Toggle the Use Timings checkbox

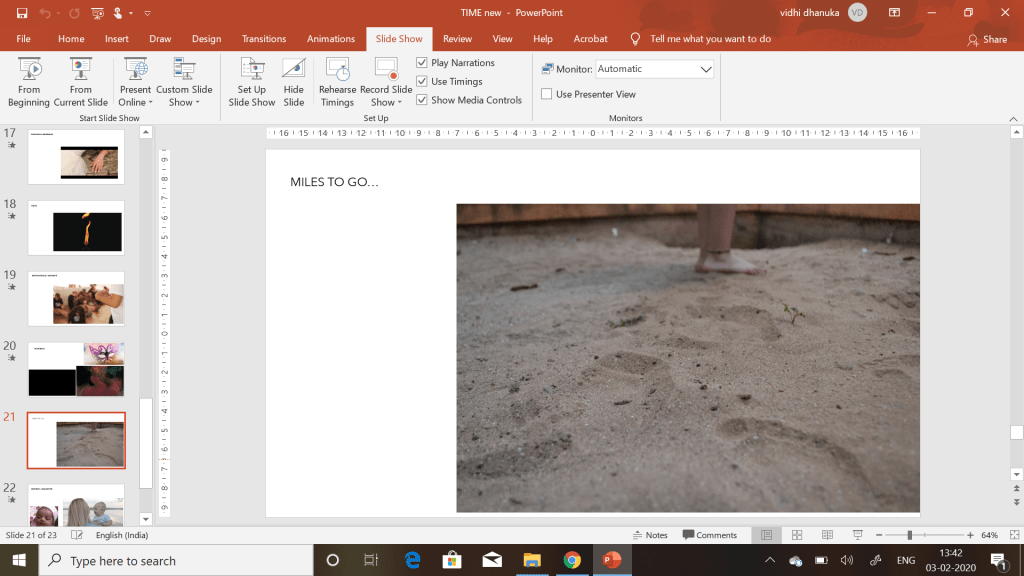click(x=422, y=82)
